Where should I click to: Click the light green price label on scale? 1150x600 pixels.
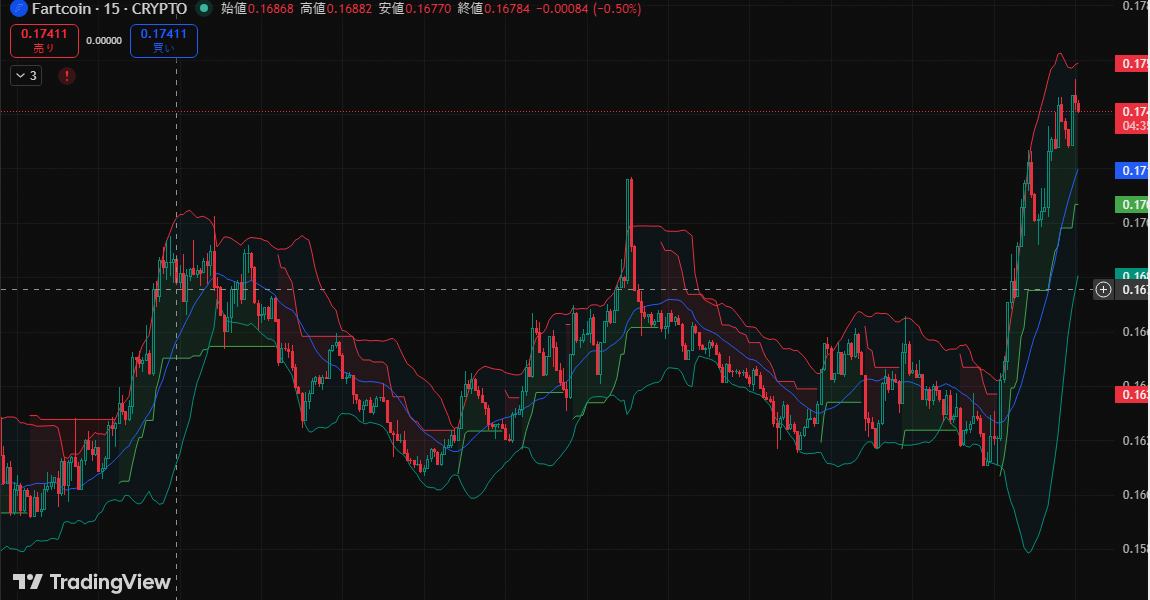click(x=1132, y=205)
